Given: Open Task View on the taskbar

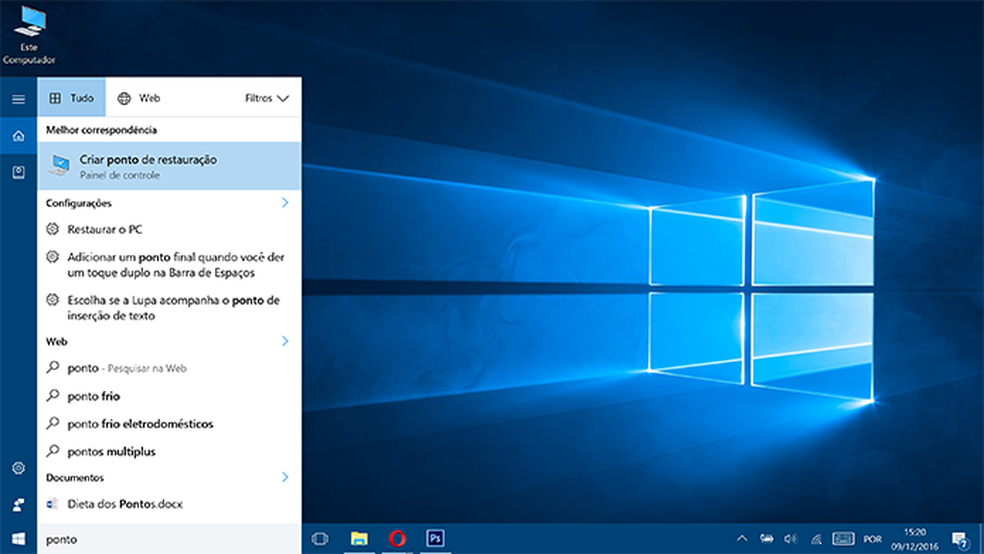Looking at the screenshot, I should [x=320, y=539].
